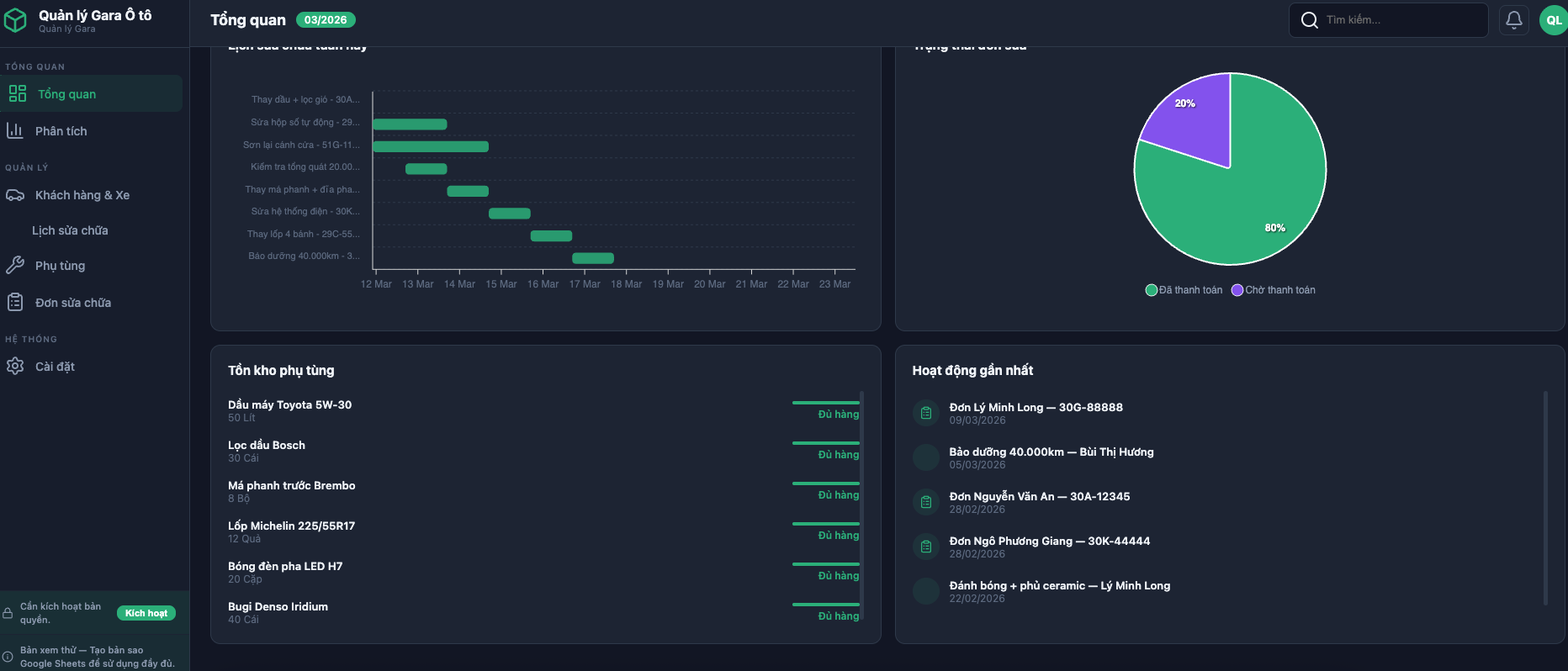Open activity Đơn Lý Minh Long 30G-88888
Image resolution: width=1568 pixels, height=671 pixels.
[x=1036, y=408]
